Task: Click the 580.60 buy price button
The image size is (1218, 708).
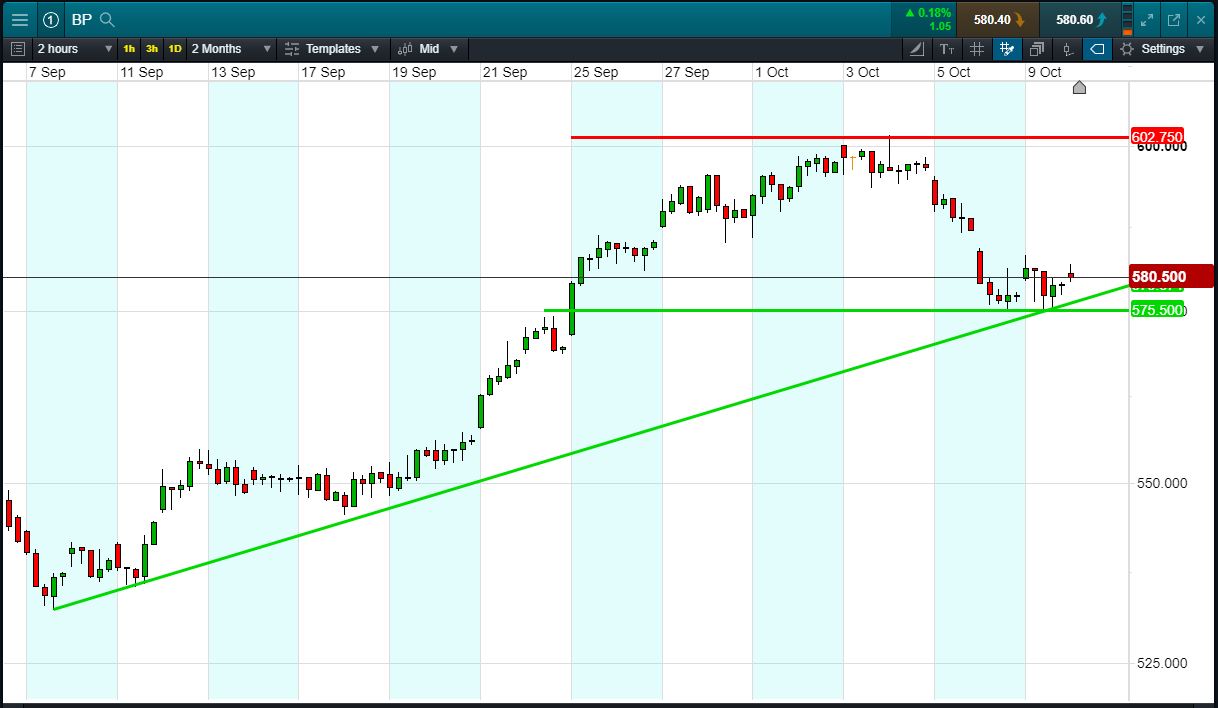Action: (x=1080, y=19)
